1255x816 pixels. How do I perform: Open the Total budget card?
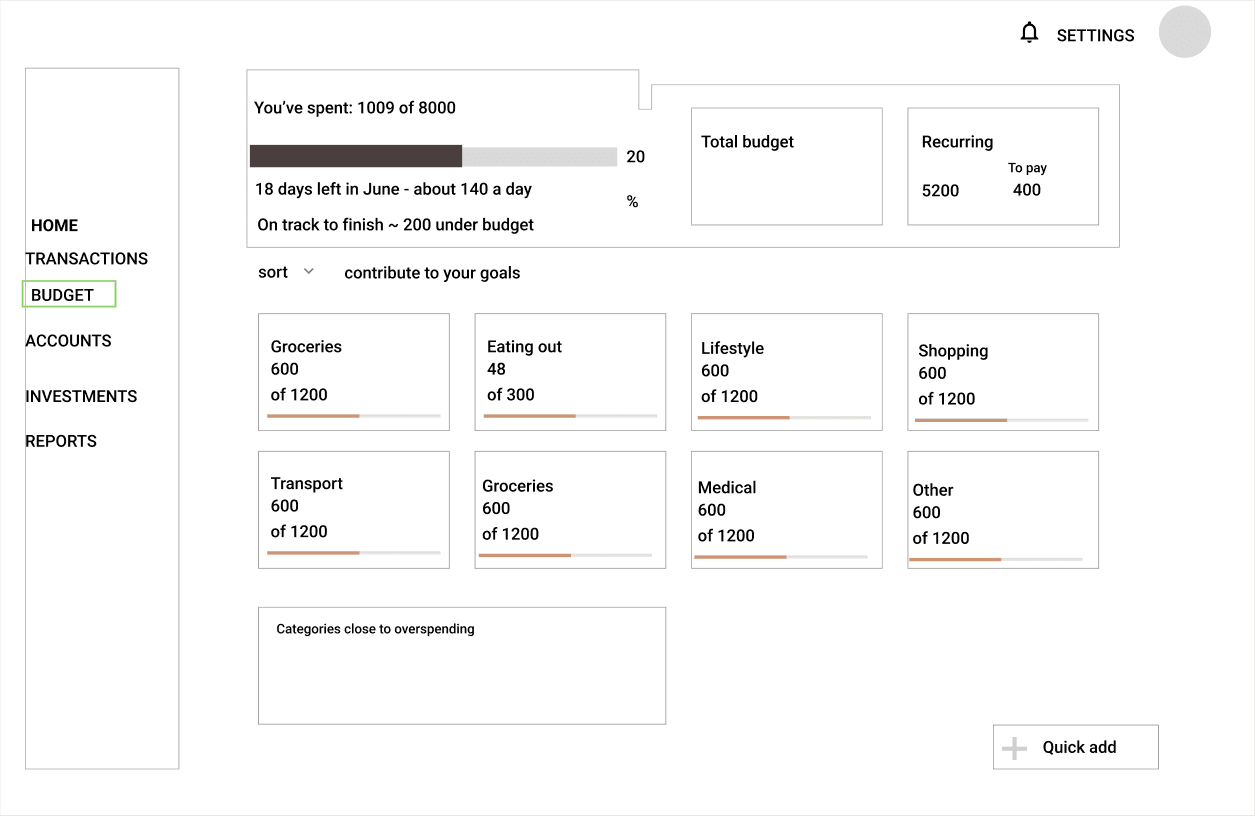coord(787,166)
